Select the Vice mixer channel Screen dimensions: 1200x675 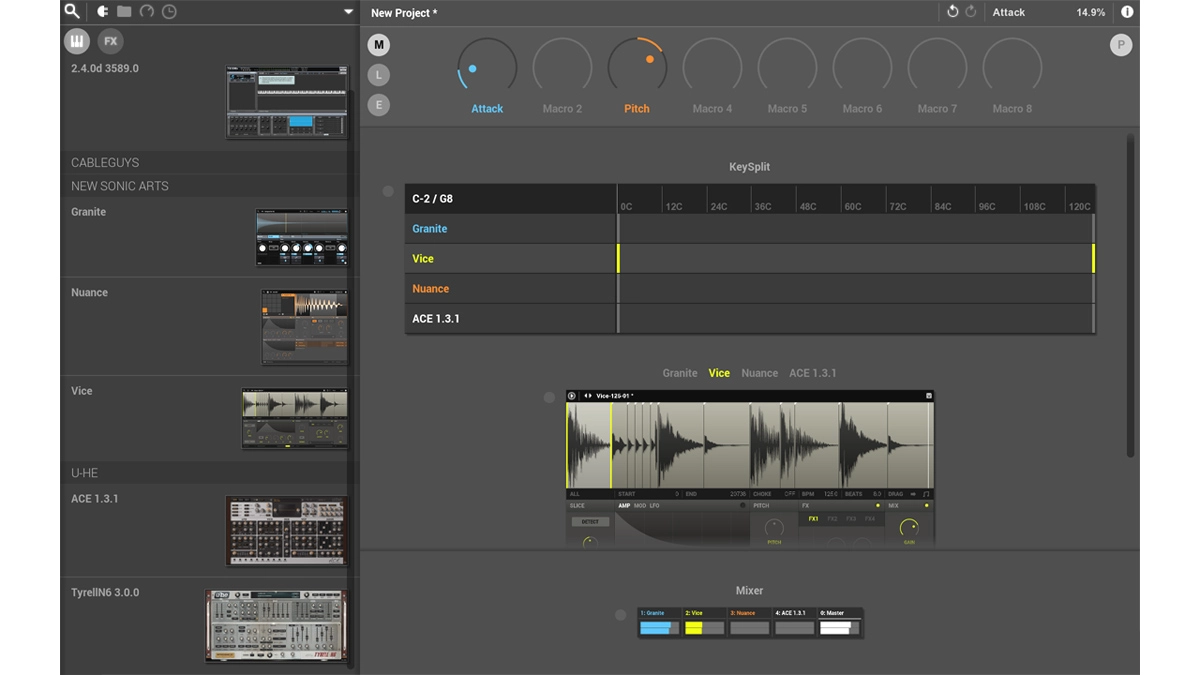pos(704,622)
